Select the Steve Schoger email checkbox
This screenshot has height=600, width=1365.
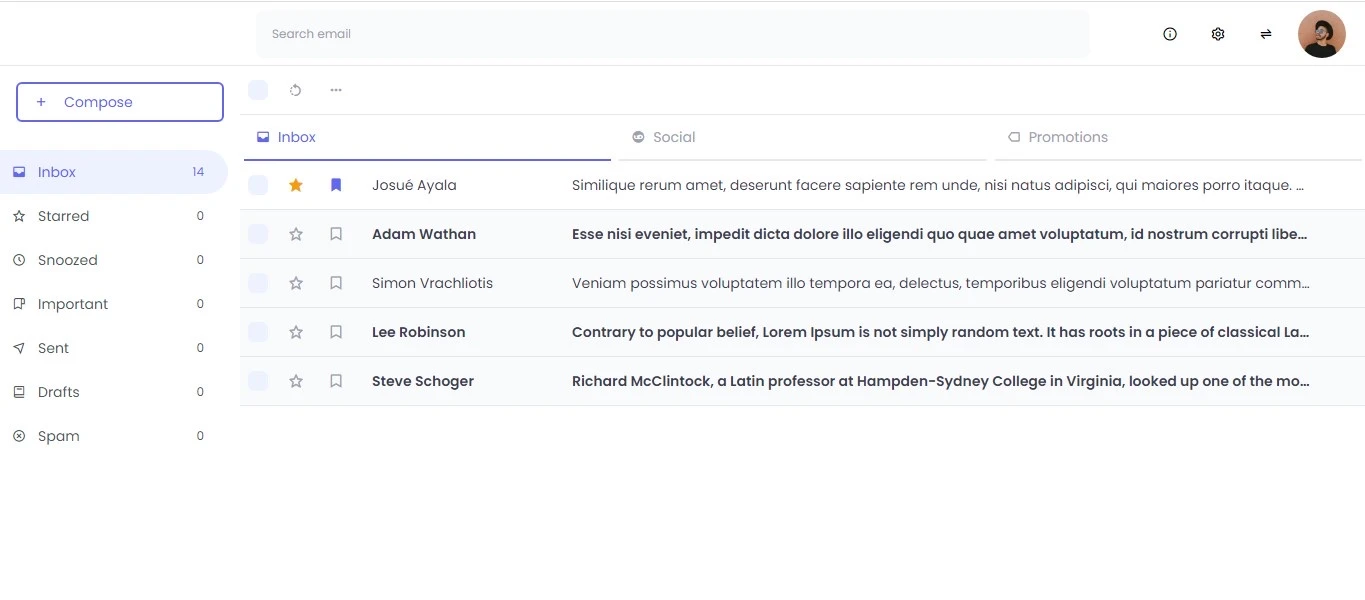tap(258, 381)
